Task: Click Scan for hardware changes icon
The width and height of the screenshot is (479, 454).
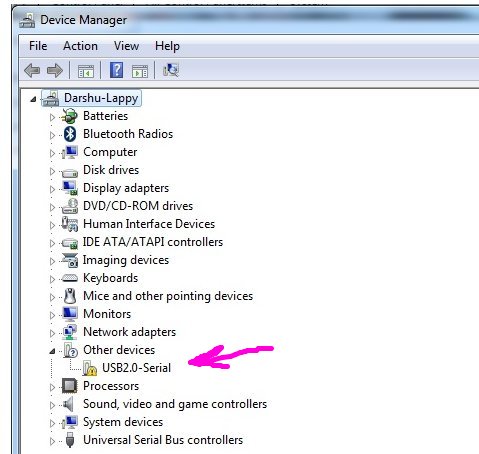Action: point(171,70)
